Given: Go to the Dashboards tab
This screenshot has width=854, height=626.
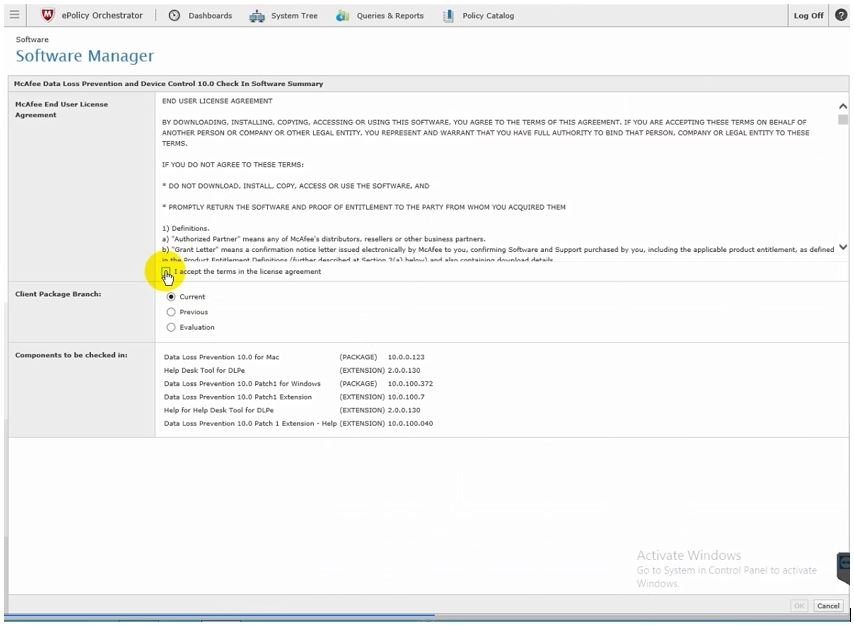Looking at the screenshot, I should 210,16.
